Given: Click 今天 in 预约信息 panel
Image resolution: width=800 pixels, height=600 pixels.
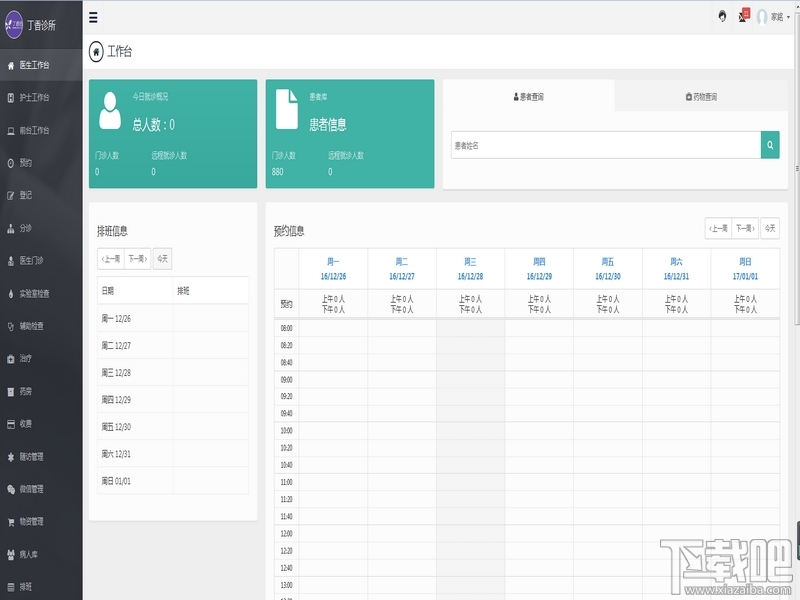Looking at the screenshot, I should (x=770, y=229).
